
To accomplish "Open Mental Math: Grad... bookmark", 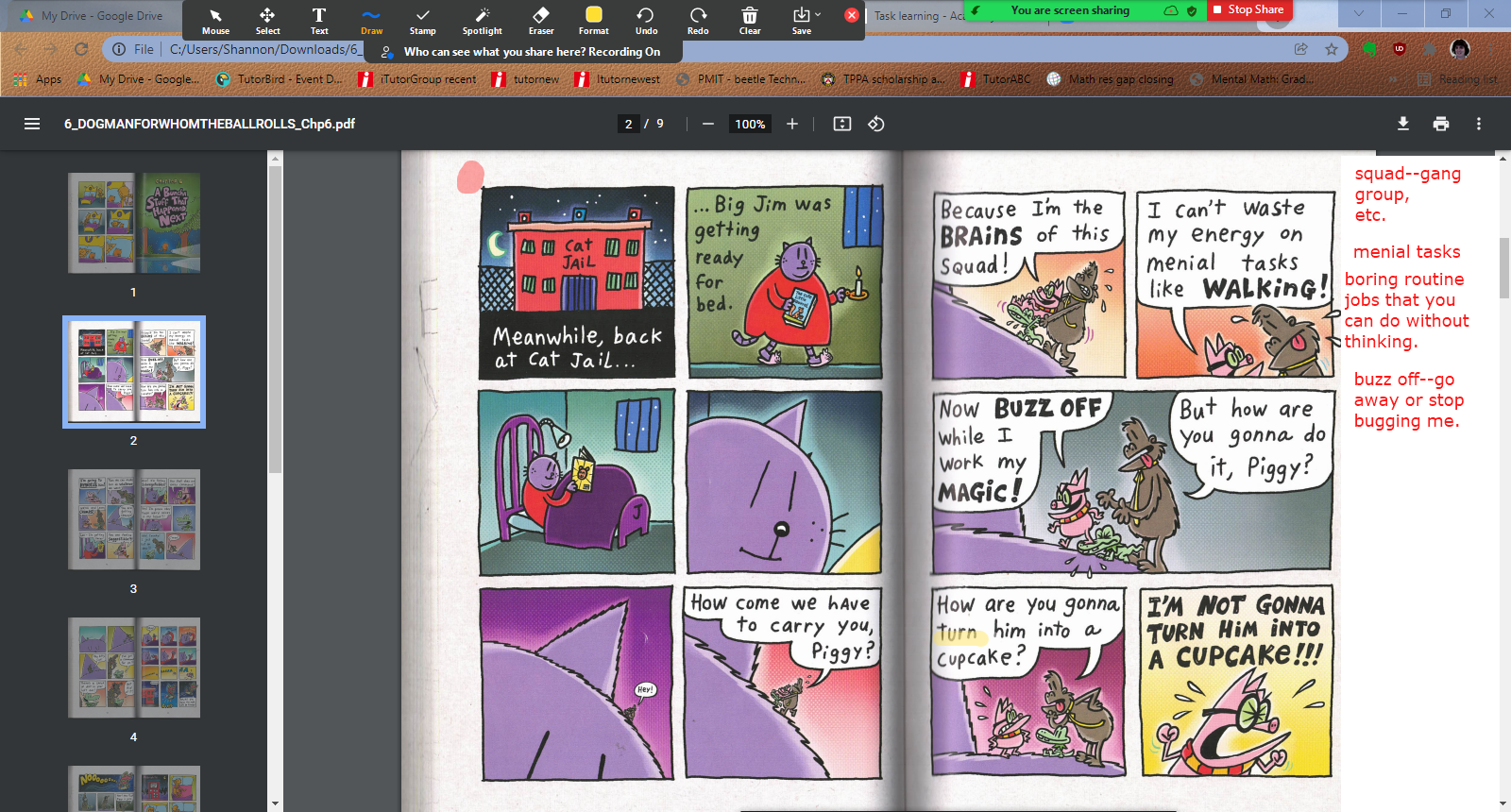I will (1252, 79).
